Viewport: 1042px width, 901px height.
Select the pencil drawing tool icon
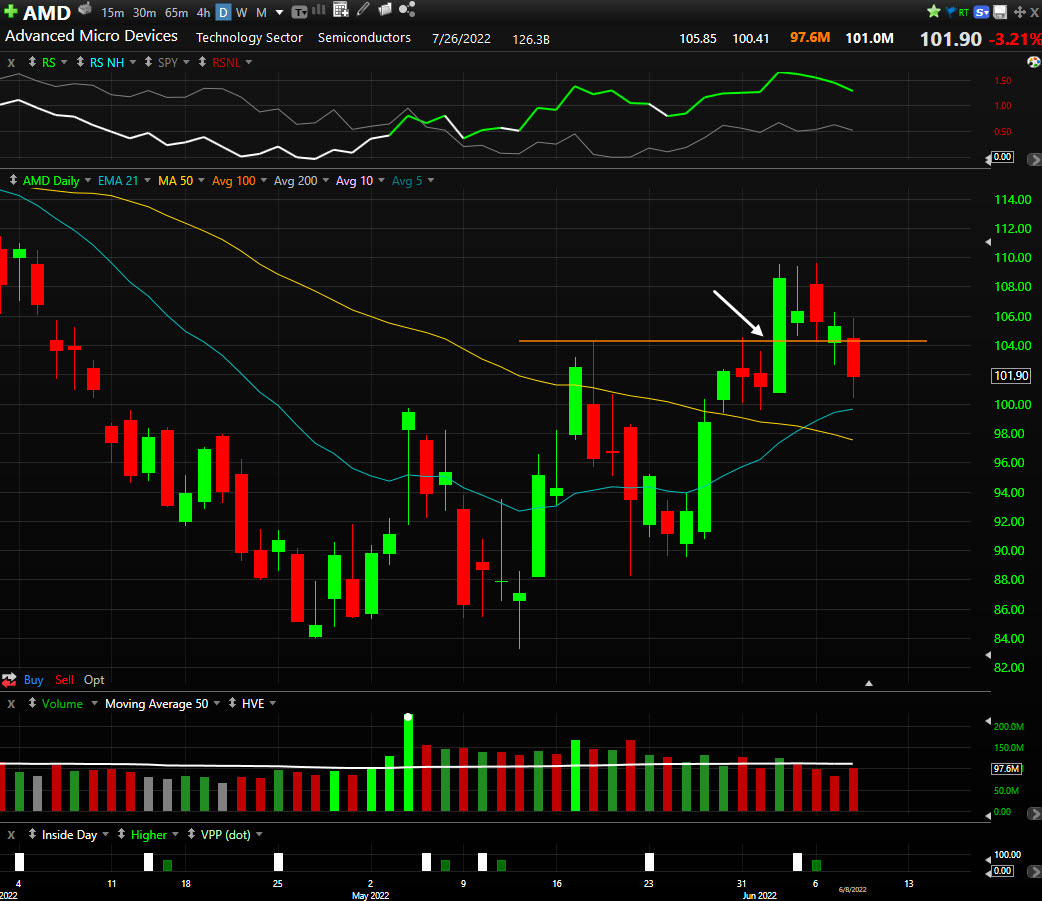(363, 9)
